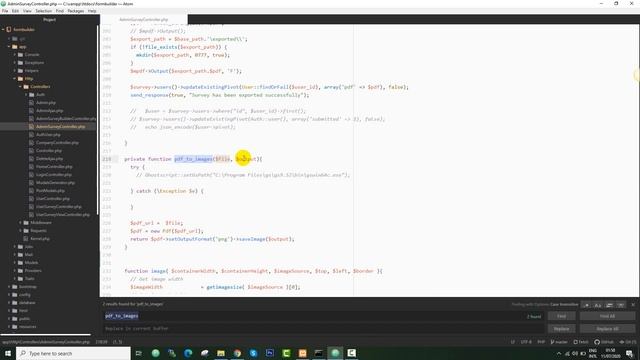Open UserSurveyViewController.php file
This screenshot has width=640, height=360.
click(x=62, y=215)
